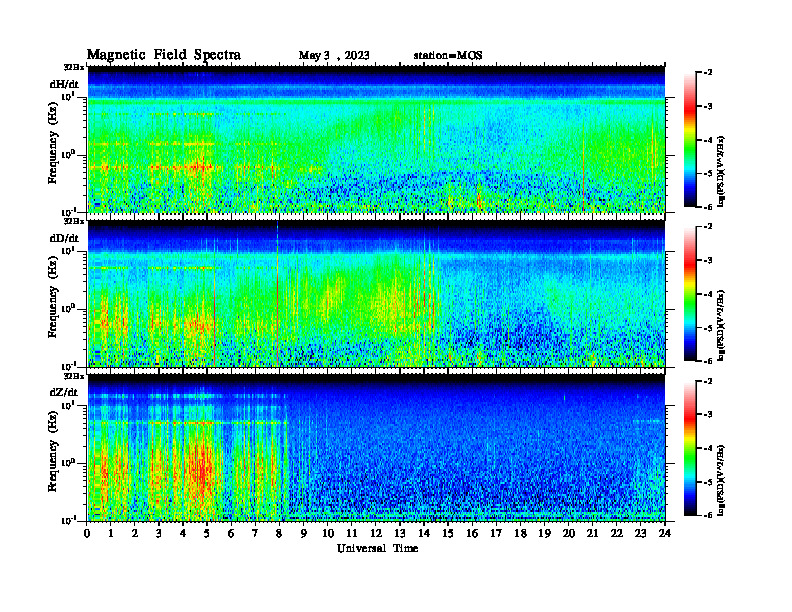Click the "-3" tick on dZ/dt color scale
Viewport: 792px width, 612px height.
tap(708, 415)
